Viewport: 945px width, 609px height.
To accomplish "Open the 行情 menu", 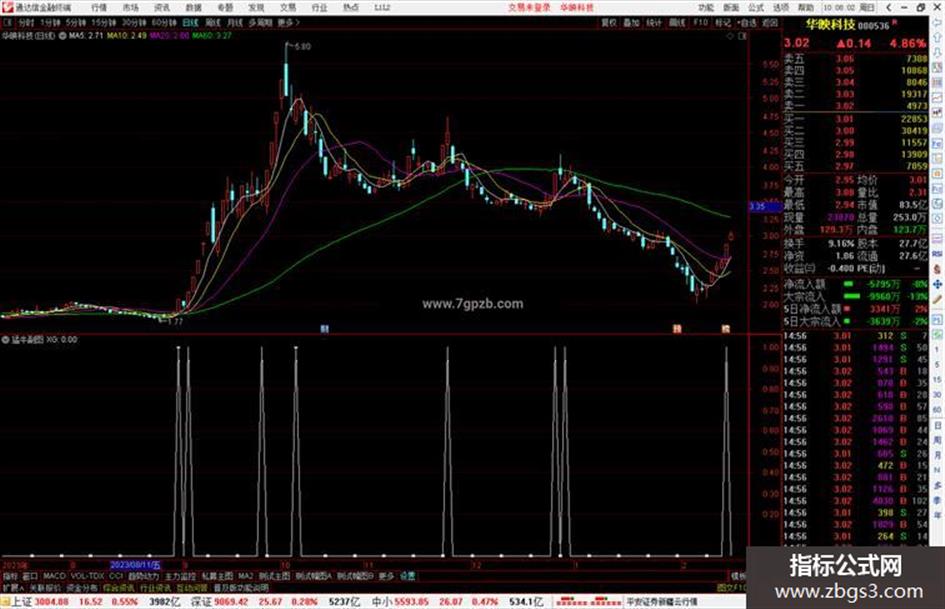I will 99,7.
